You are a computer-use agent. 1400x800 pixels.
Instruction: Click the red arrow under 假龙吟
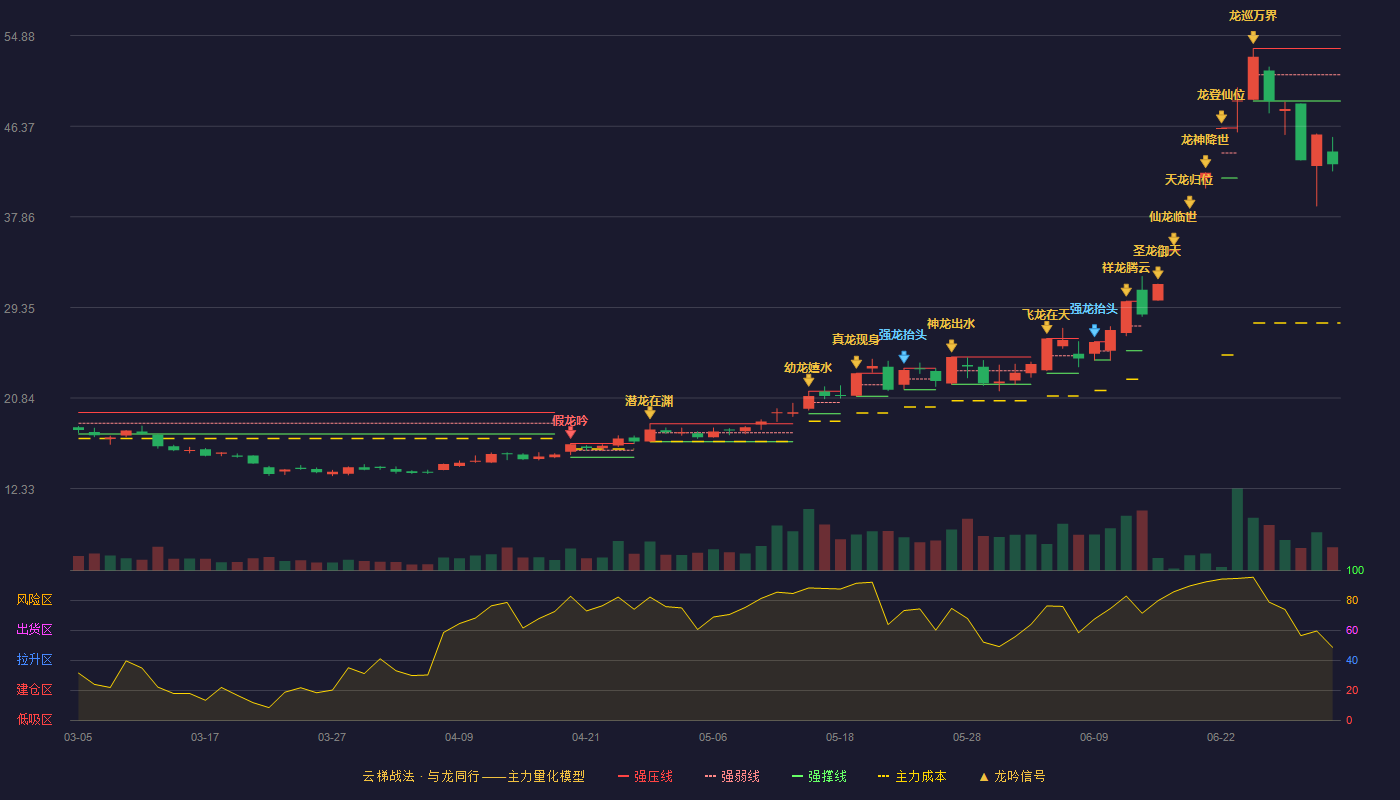pyautogui.click(x=570, y=432)
